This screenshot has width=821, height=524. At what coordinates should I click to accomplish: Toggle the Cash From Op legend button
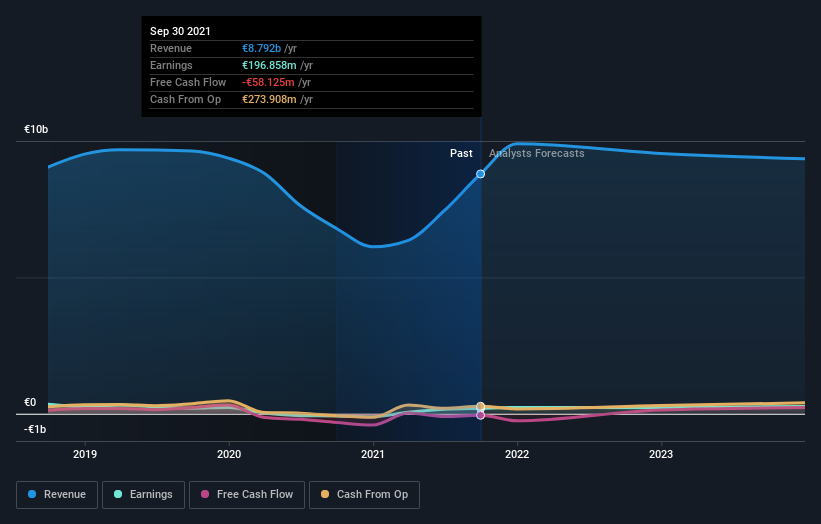(364, 495)
